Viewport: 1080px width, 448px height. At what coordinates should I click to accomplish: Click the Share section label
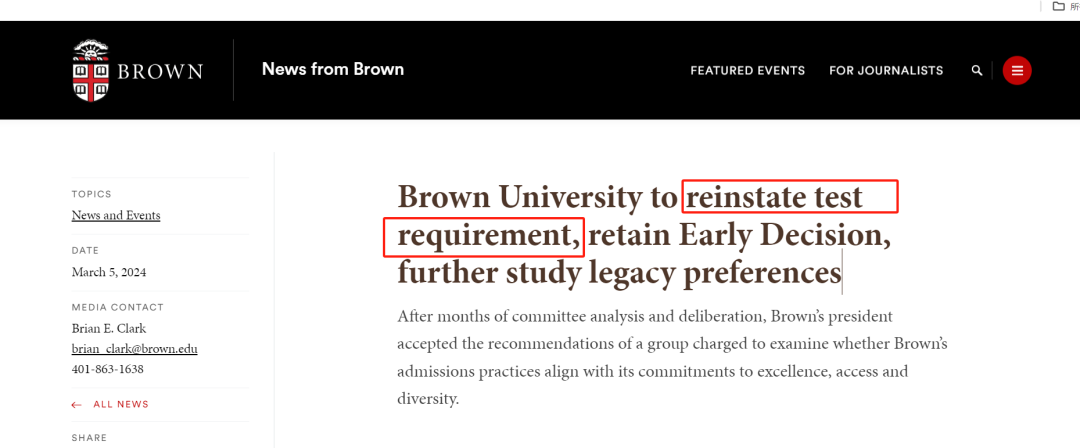[89, 438]
